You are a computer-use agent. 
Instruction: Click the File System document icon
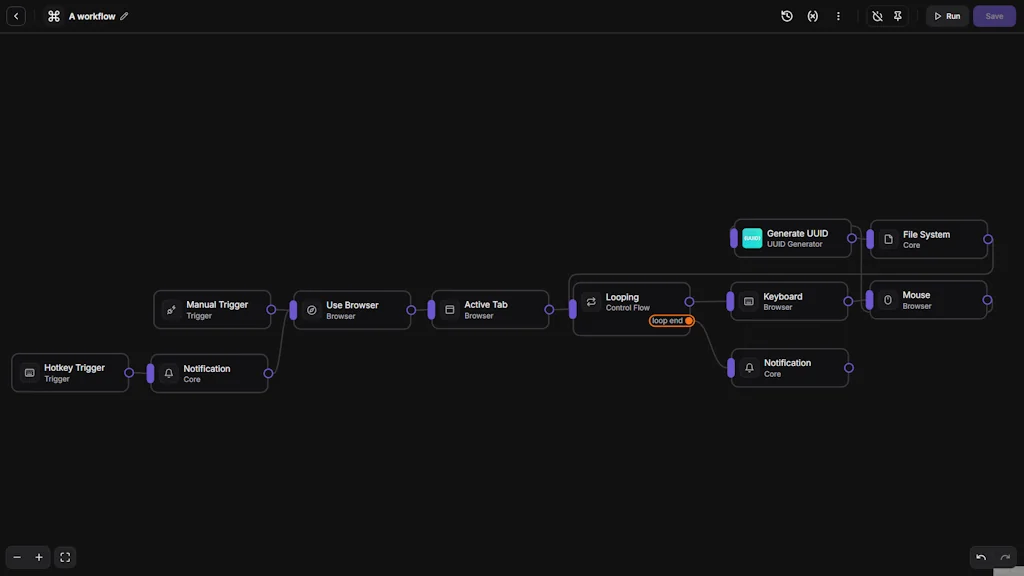tap(887, 238)
